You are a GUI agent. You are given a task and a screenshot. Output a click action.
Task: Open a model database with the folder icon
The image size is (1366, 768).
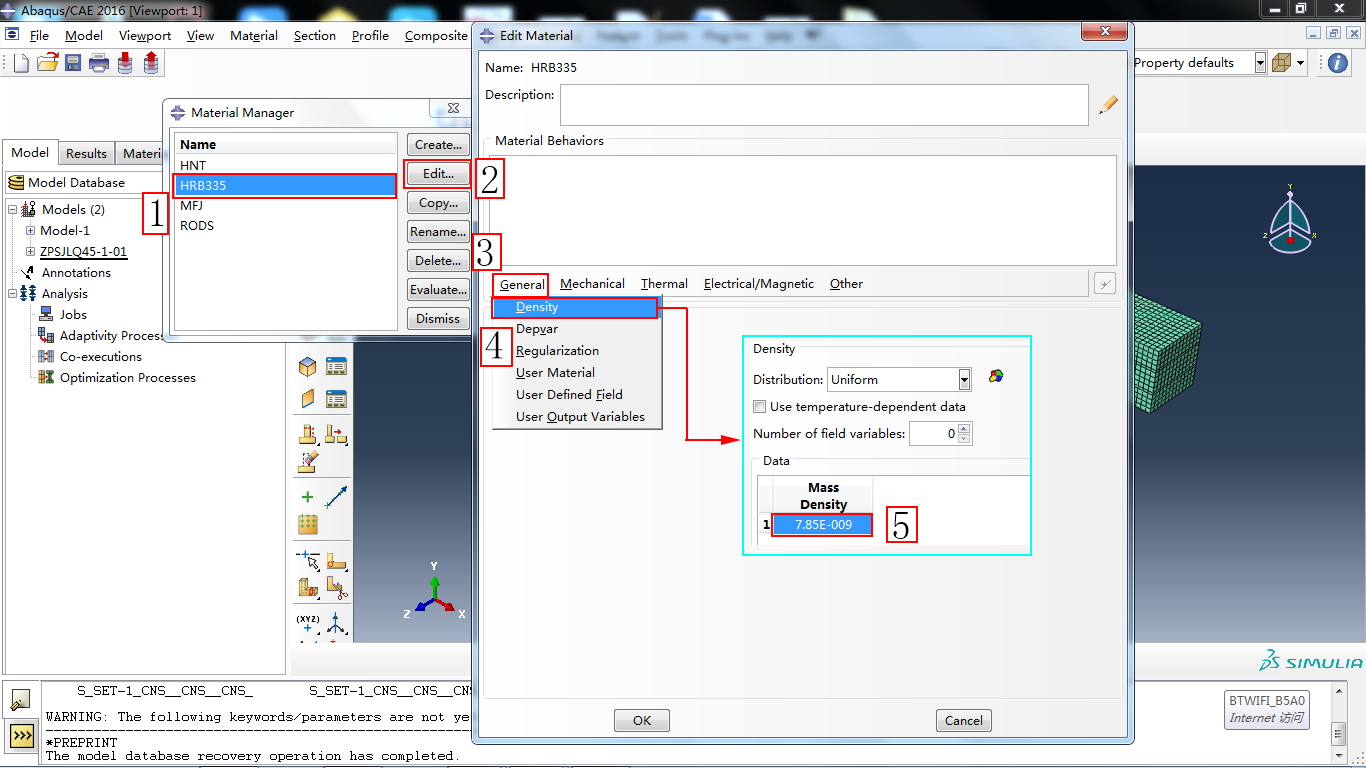[47, 63]
